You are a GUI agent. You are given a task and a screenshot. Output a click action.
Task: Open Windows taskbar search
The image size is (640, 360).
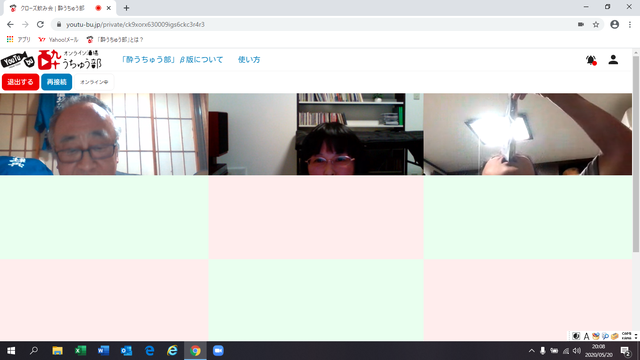point(34,351)
